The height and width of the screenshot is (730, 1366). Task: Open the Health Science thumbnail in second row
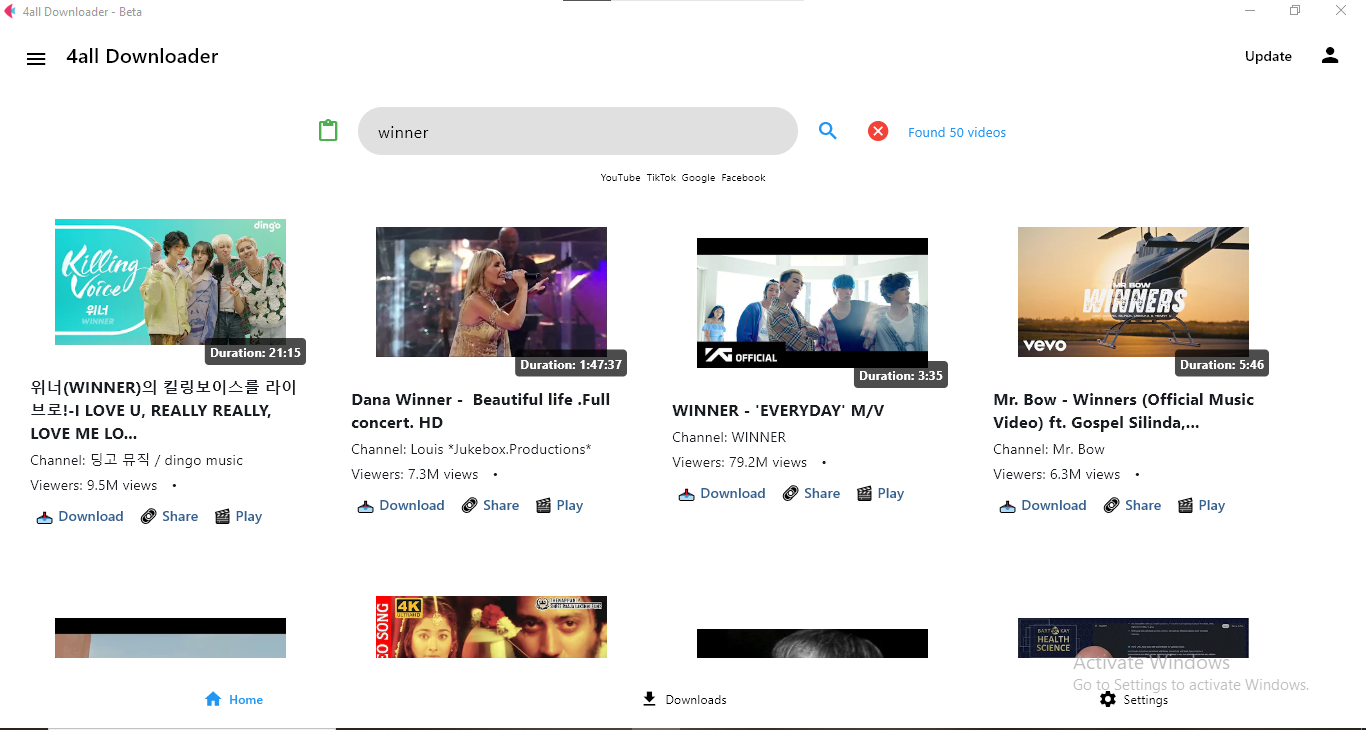pos(1133,638)
